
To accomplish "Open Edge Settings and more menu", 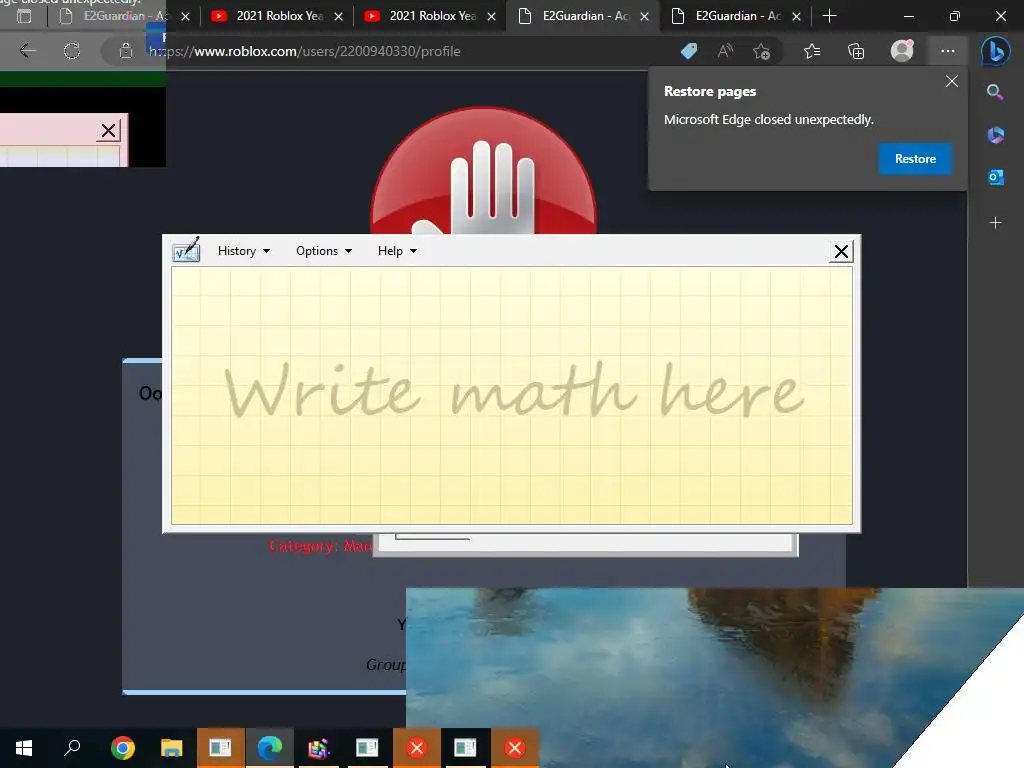I will point(948,51).
